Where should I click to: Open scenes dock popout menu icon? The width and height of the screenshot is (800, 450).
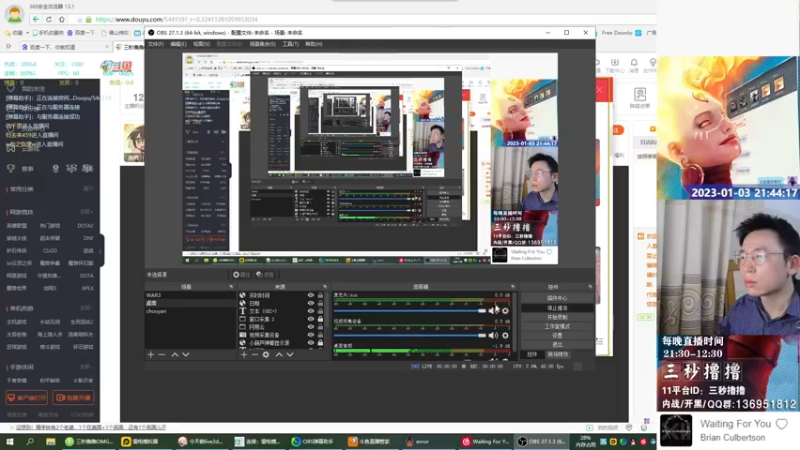pyautogui.click(x=231, y=287)
